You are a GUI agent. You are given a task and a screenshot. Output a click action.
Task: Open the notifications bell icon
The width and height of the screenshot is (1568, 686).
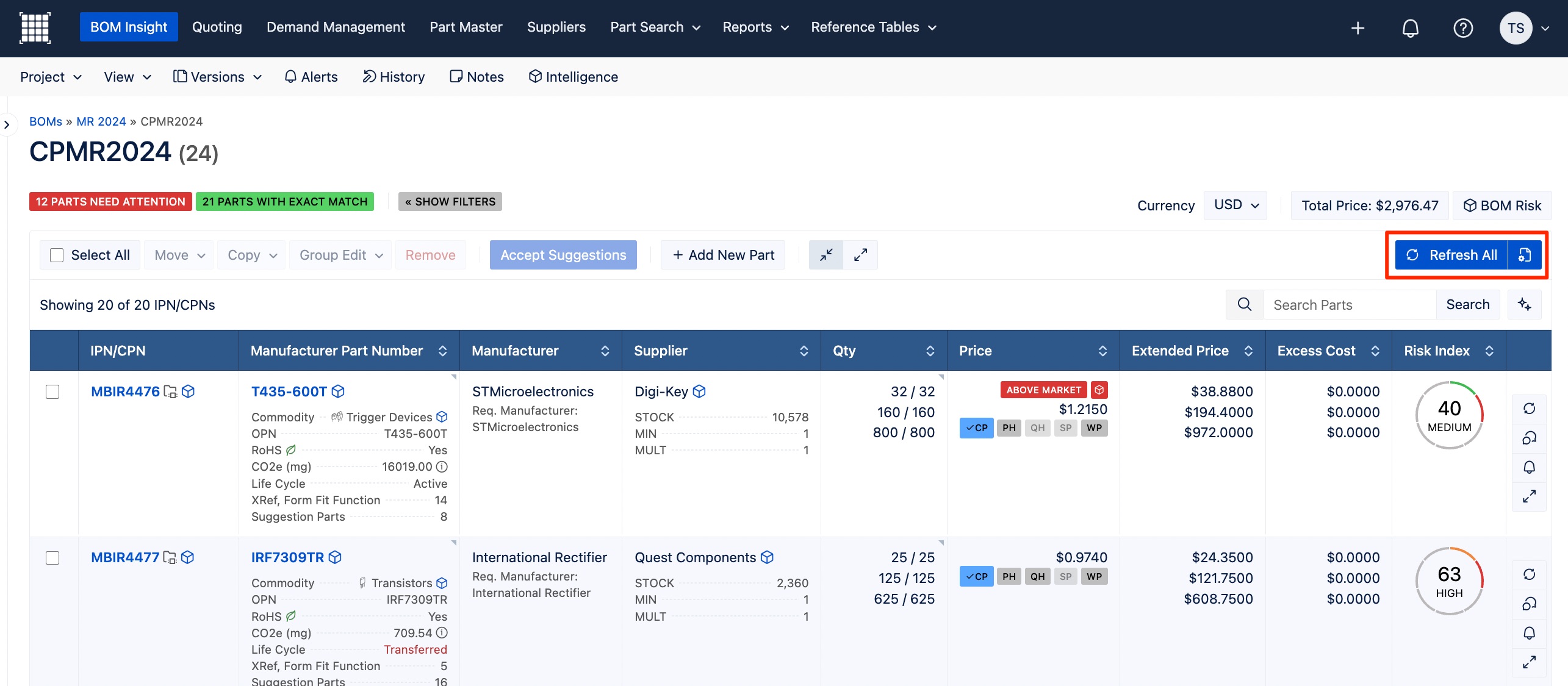[1410, 28]
